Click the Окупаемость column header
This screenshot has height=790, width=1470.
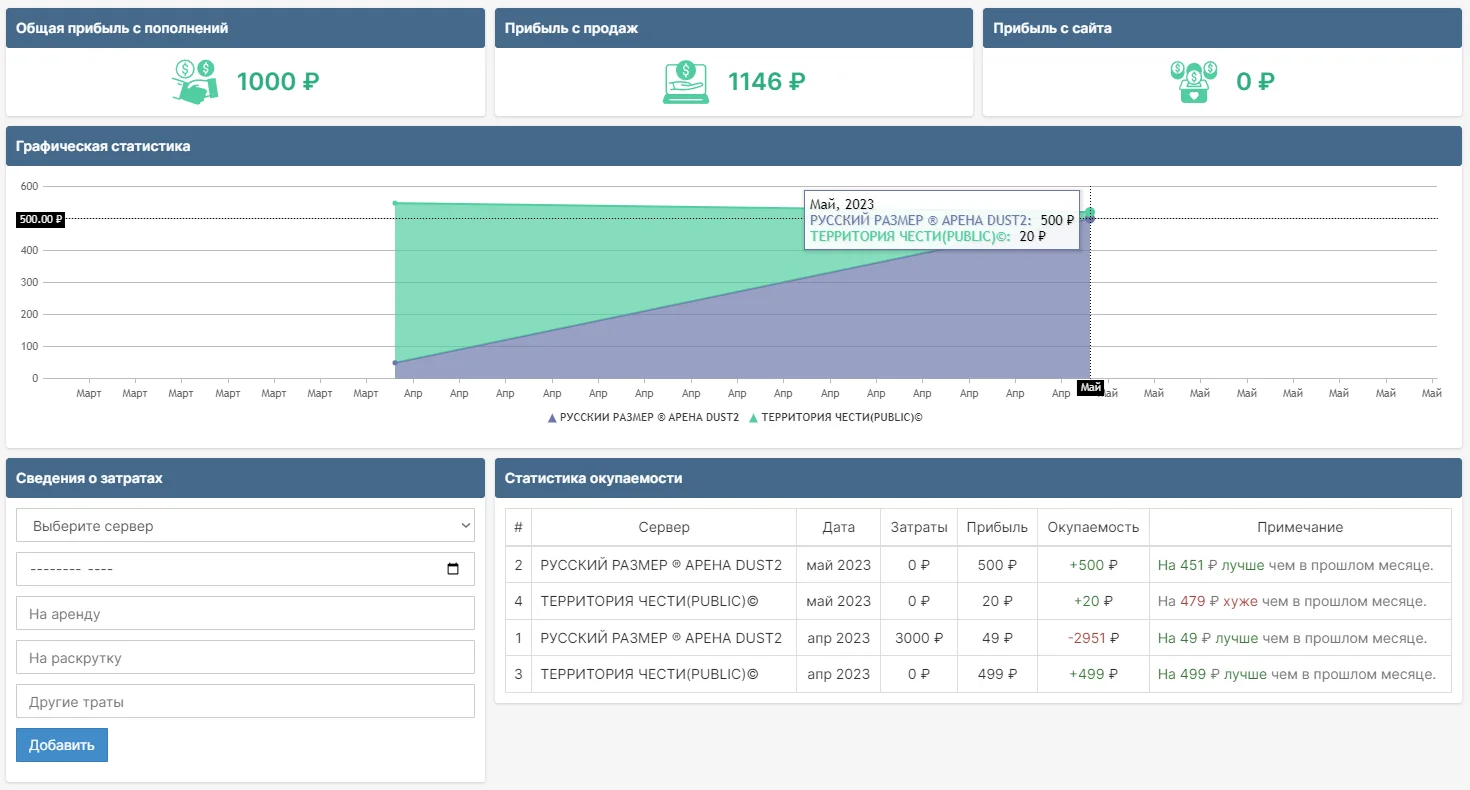[1092, 527]
